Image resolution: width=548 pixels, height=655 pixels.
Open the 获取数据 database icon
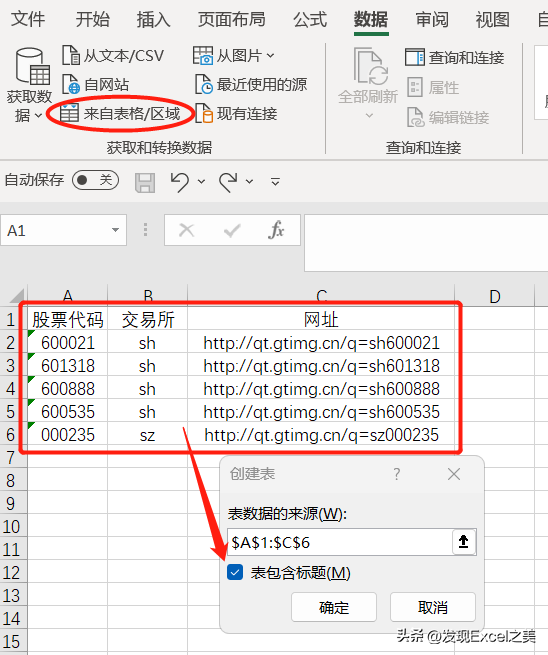coord(33,66)
